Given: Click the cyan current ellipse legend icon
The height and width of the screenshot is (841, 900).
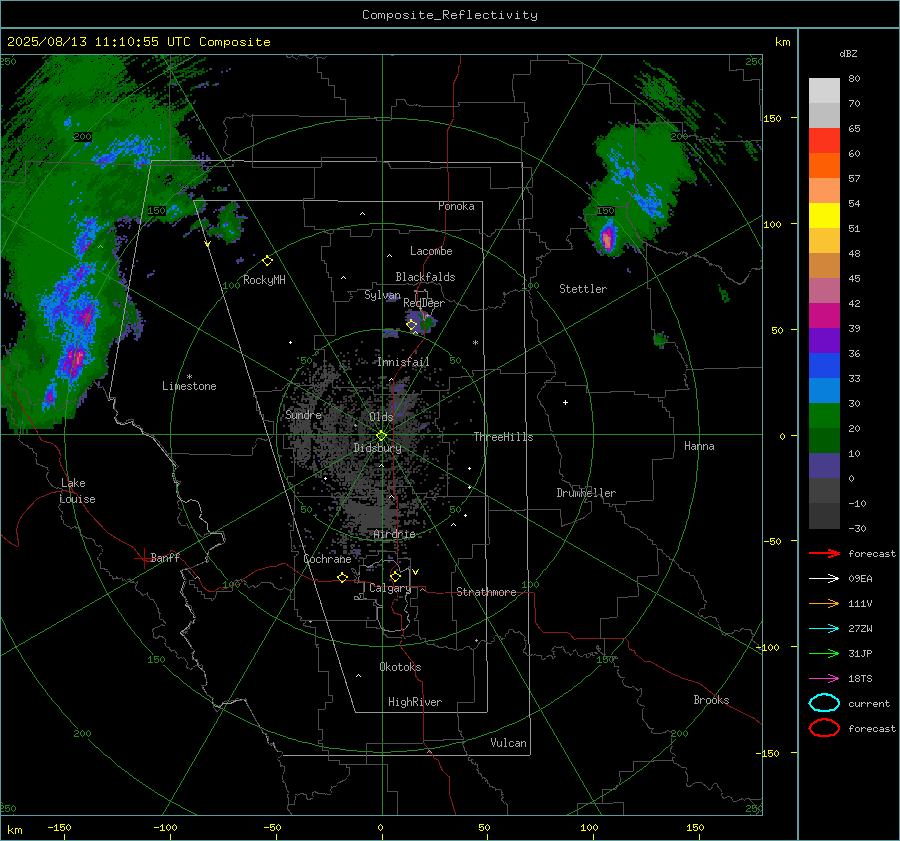Looking at the screenshot, I should [x=824, y=703].
